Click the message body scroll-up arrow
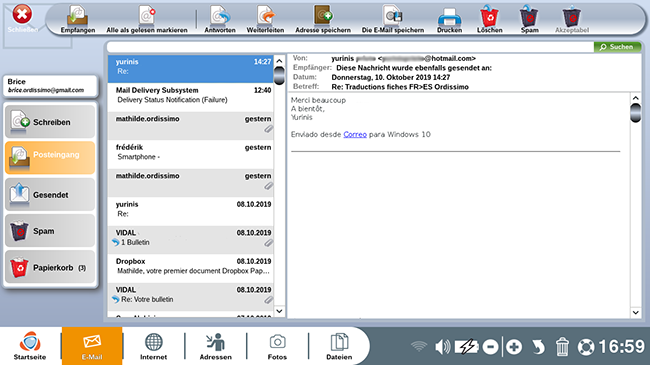The image size is (650, 365). click(x=635, y=98)
